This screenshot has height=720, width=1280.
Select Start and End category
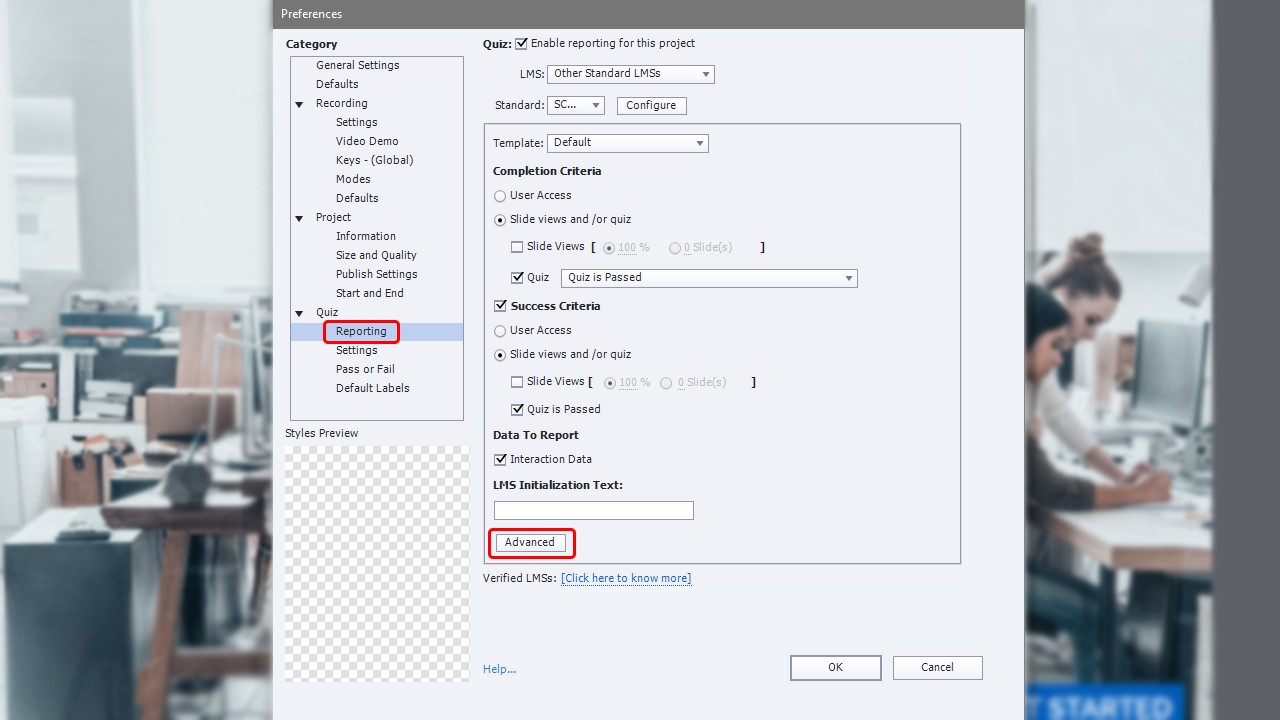(370, 293)
